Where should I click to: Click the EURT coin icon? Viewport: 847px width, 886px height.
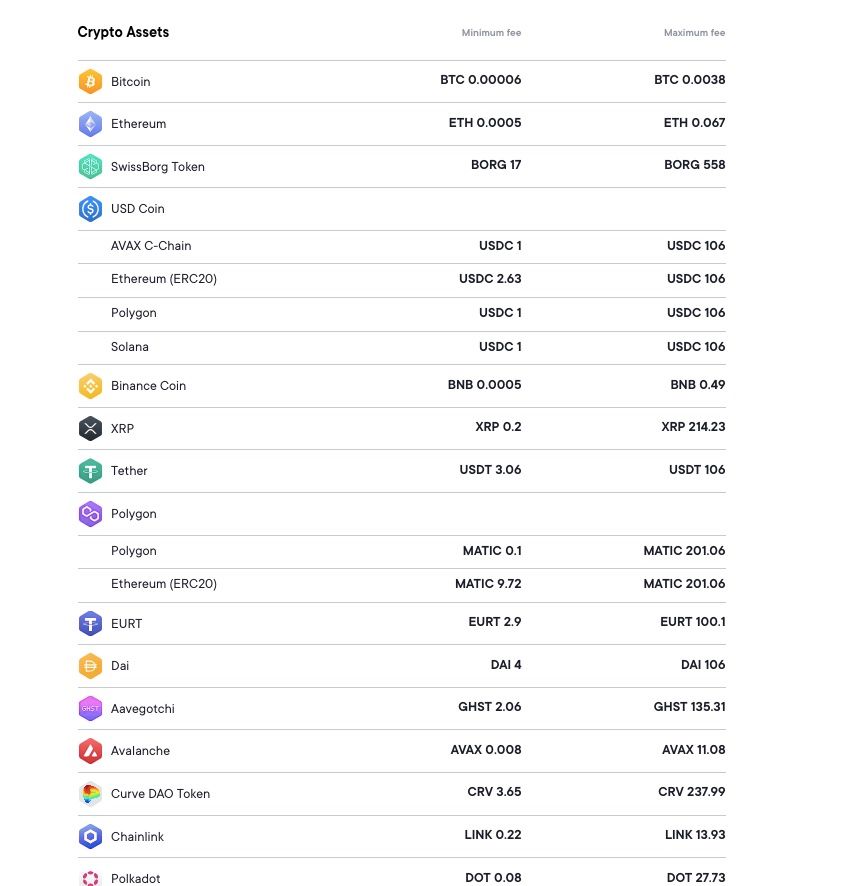click(x=90, y=624)
